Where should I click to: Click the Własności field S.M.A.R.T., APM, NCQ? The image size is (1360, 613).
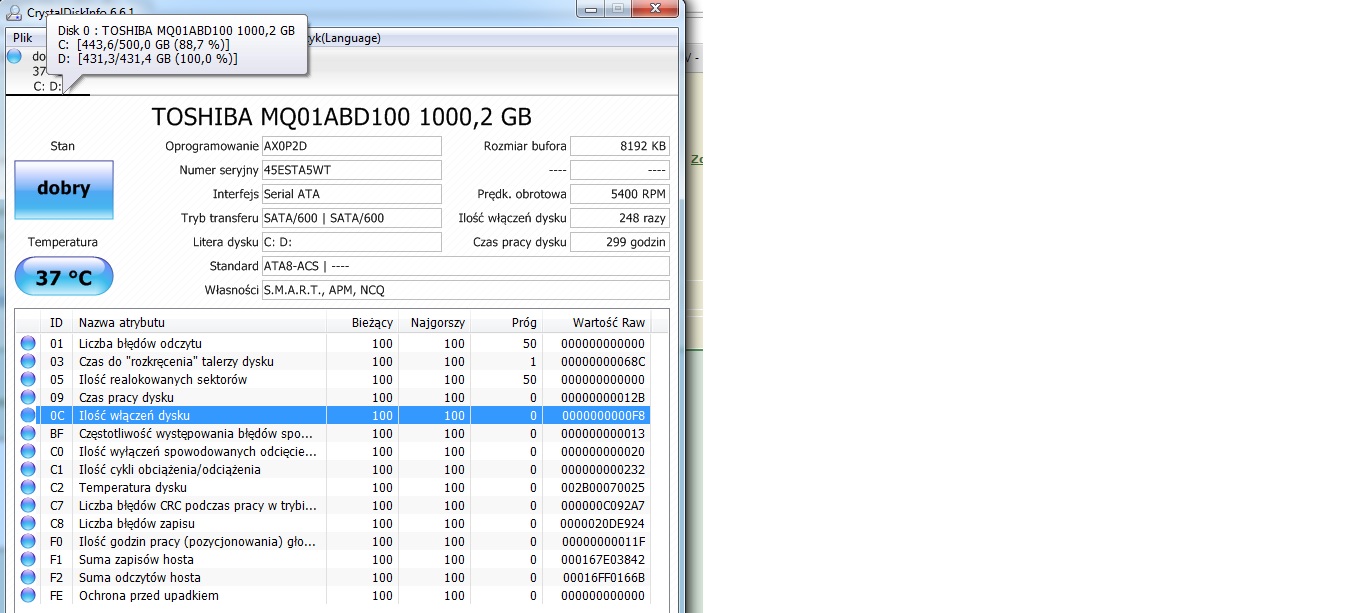(x=465, y=290)
